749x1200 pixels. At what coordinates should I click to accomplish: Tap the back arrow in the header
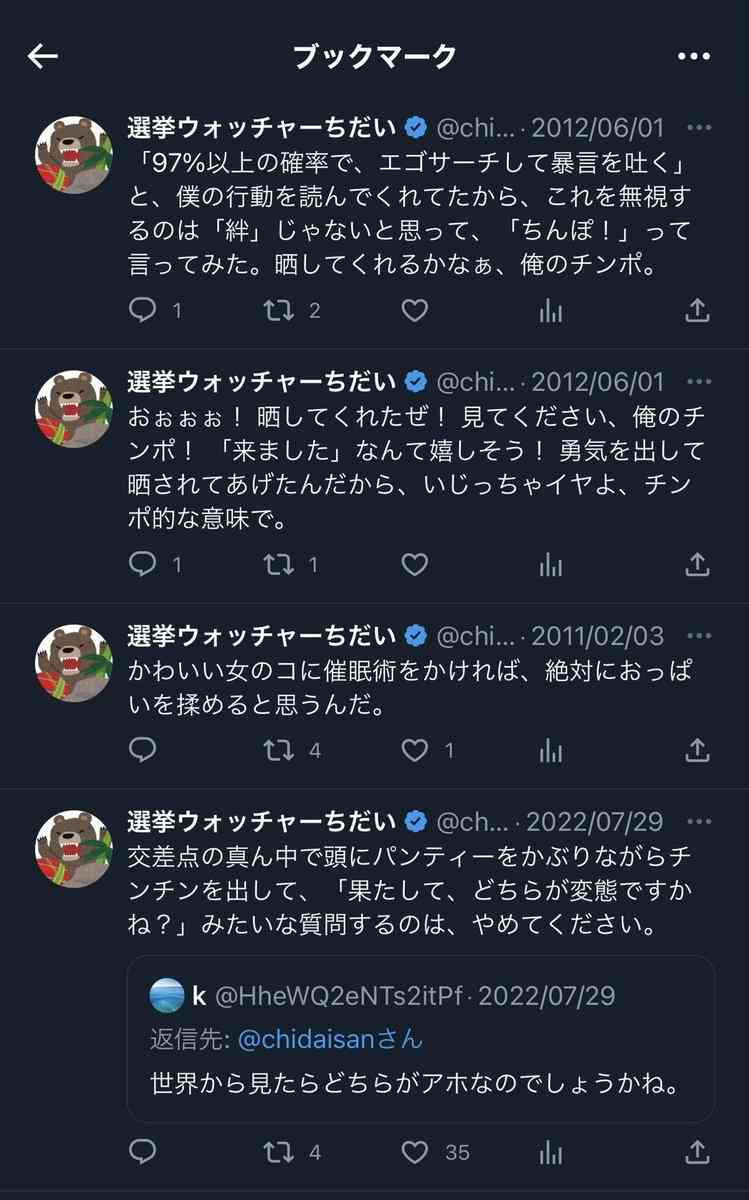(42, 57)
